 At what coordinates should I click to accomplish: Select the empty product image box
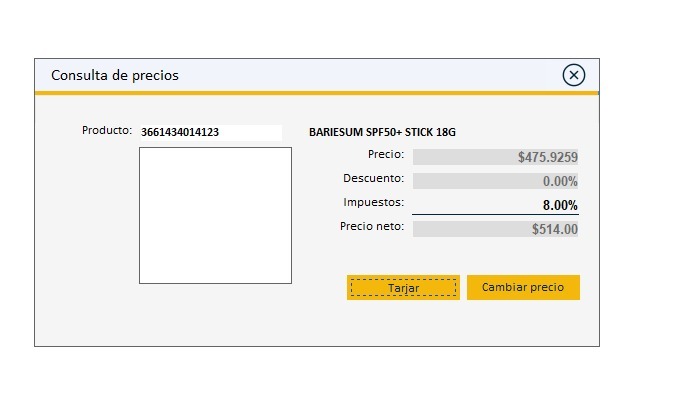pos(215,215)
